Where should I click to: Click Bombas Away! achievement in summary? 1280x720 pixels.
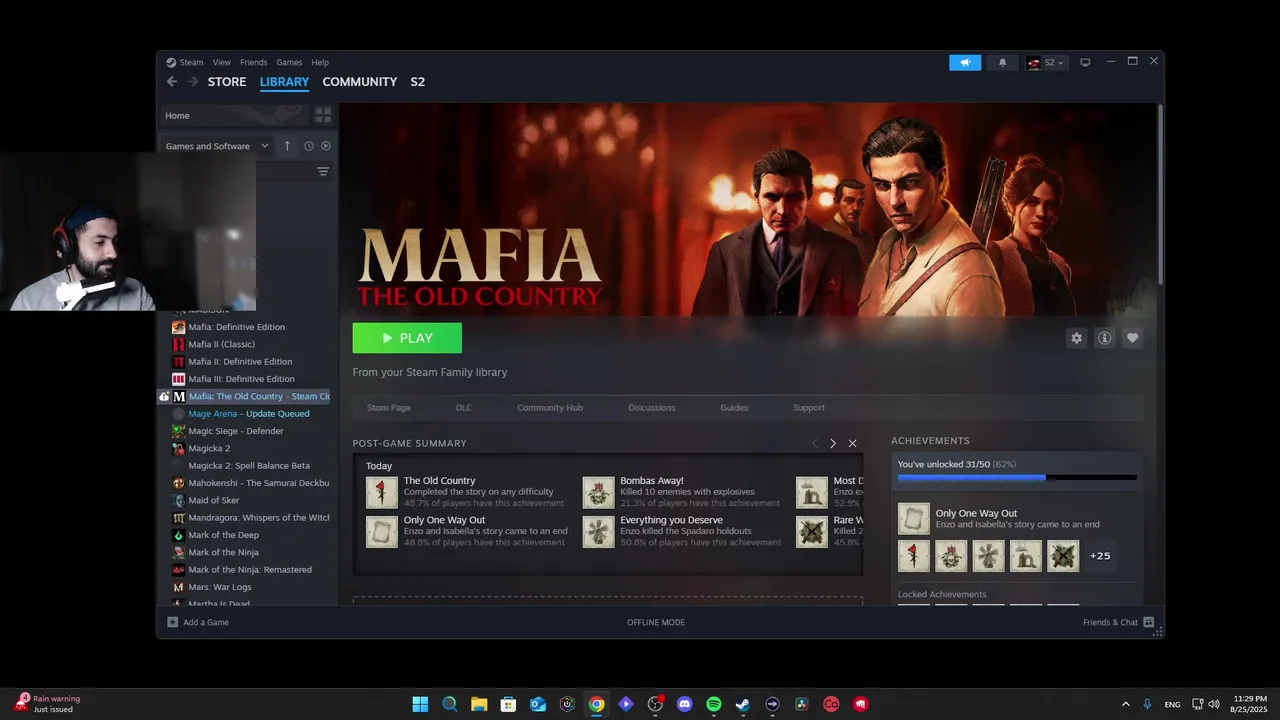(x=682, y=492)
